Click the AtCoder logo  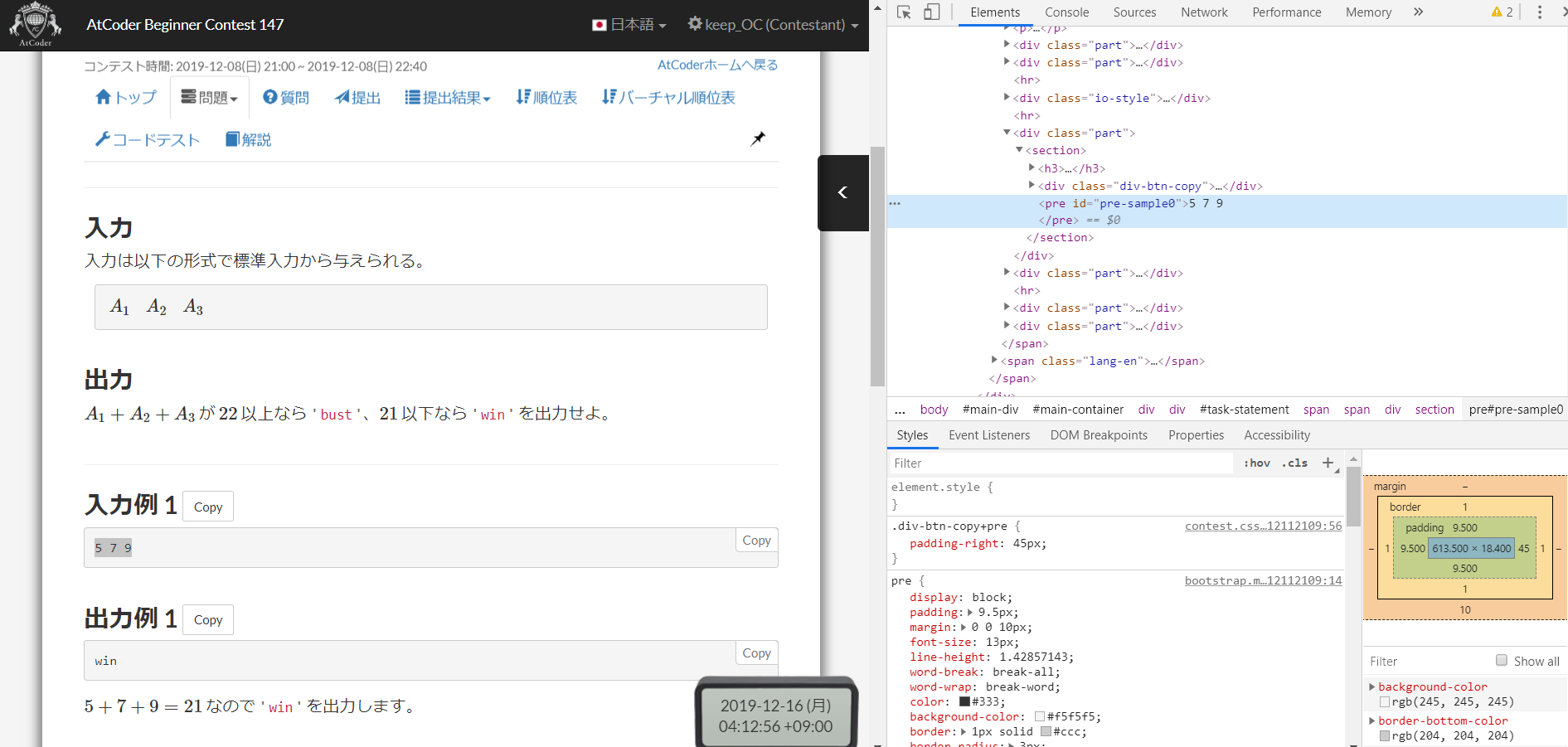click(35, 24)
